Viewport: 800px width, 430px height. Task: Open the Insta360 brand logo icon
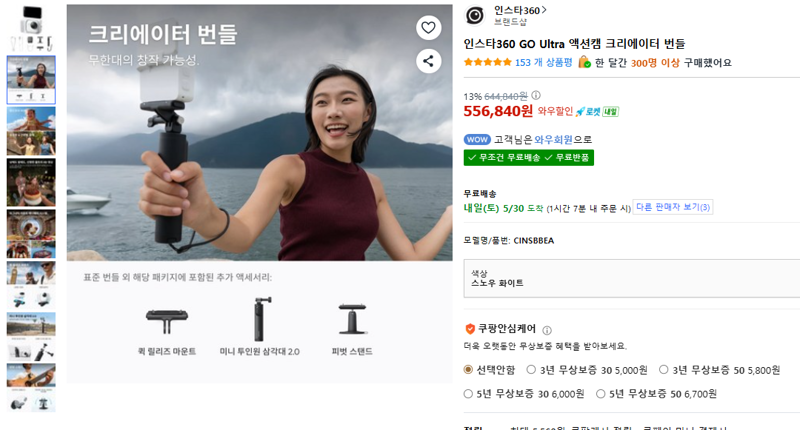(x=475, y=15)
